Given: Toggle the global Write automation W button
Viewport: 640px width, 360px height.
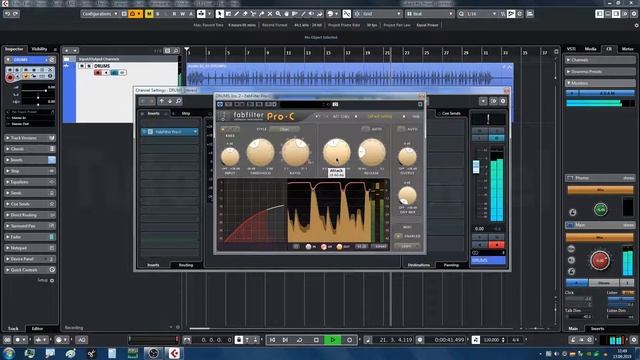Looking at the screenshot, I should [x=182, y=14].
